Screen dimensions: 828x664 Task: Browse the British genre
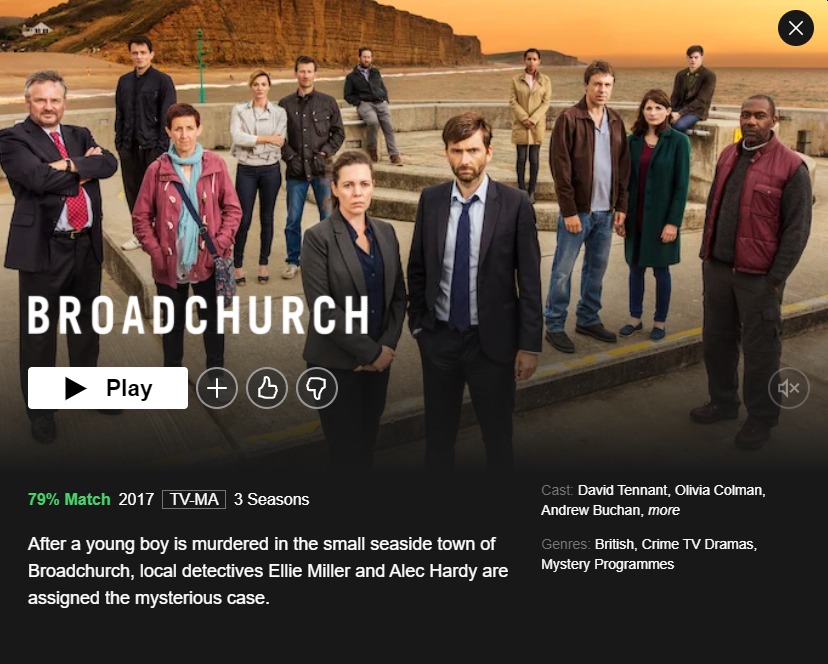tap(615, 544)
